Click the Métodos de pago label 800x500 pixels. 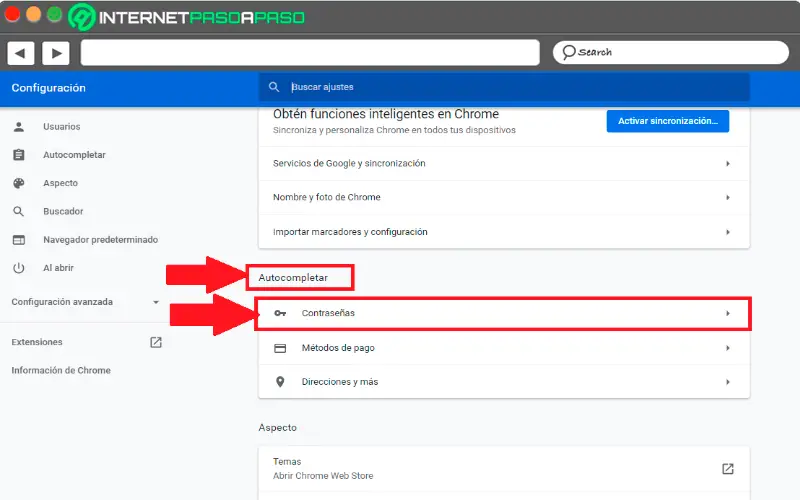coord(338,348)
